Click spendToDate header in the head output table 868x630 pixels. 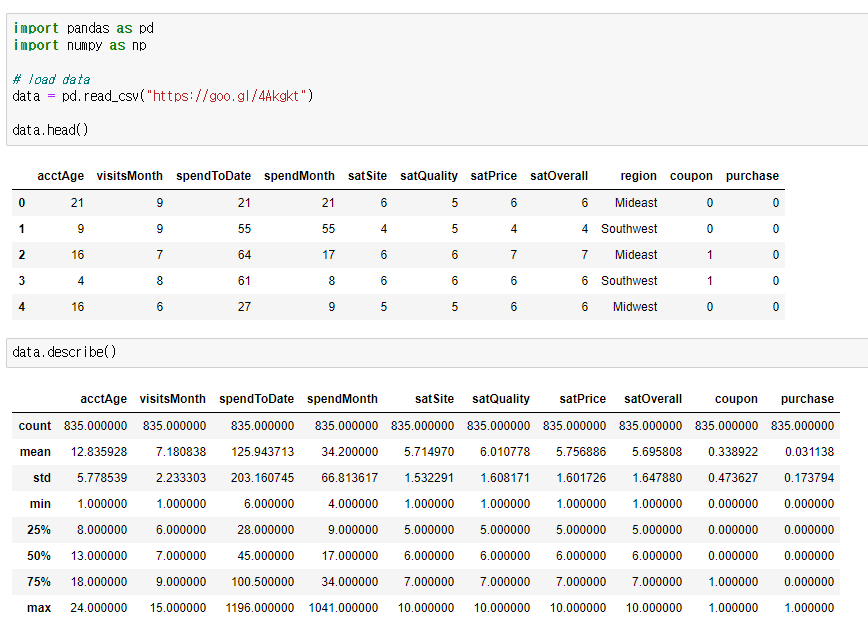pos(213,176)
